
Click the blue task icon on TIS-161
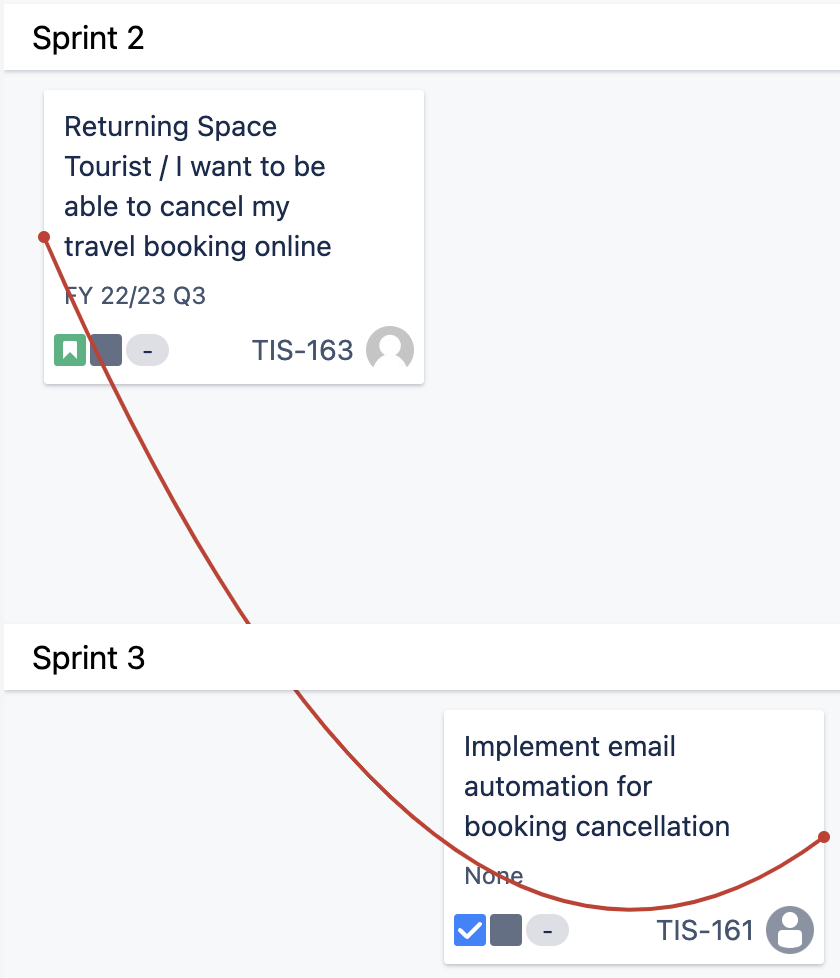(x=470, y=930)
